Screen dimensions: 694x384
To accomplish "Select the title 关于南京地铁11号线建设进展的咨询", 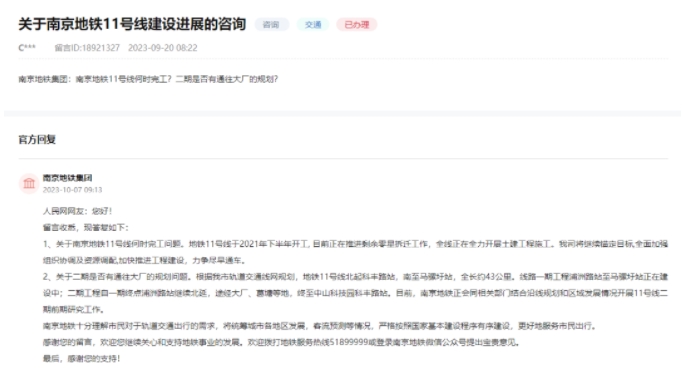I will point(132,24).
